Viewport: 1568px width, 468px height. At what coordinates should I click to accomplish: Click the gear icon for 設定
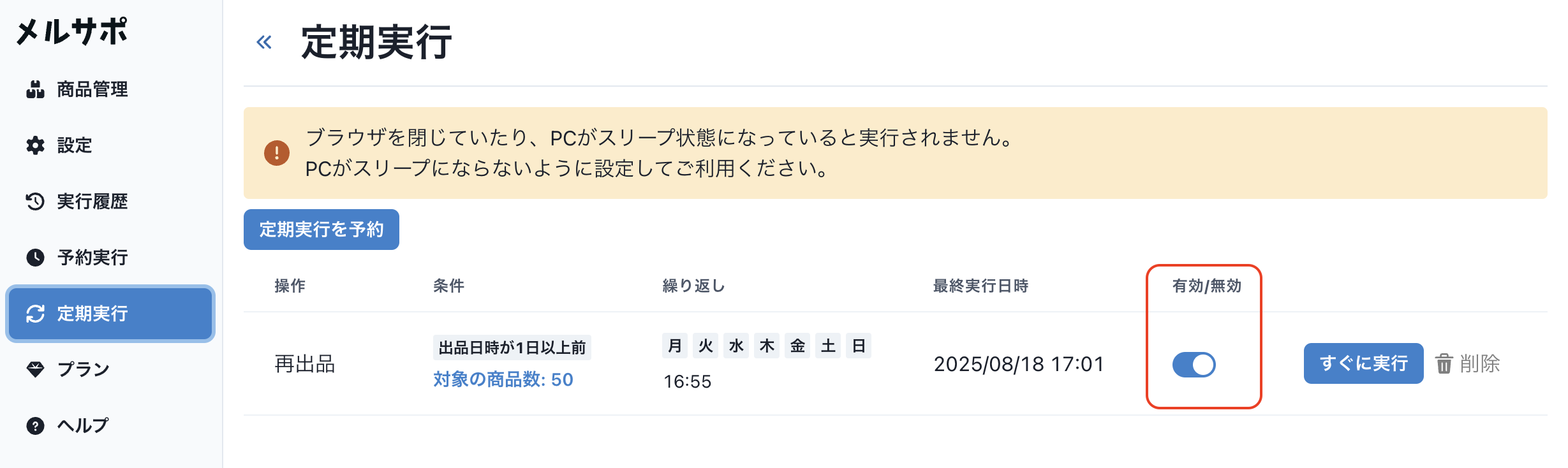point(35,145)
